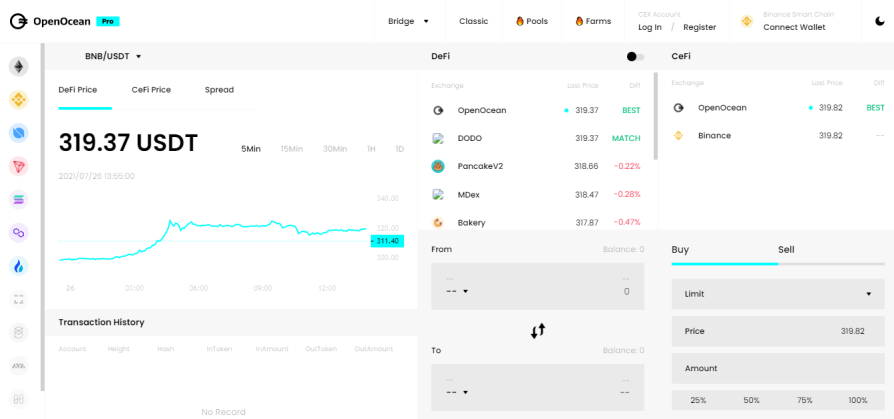894x419 pixels.
Task: Swap From and To tokens arrows icon
Action: pyautogui.click(x=538, y=331)
